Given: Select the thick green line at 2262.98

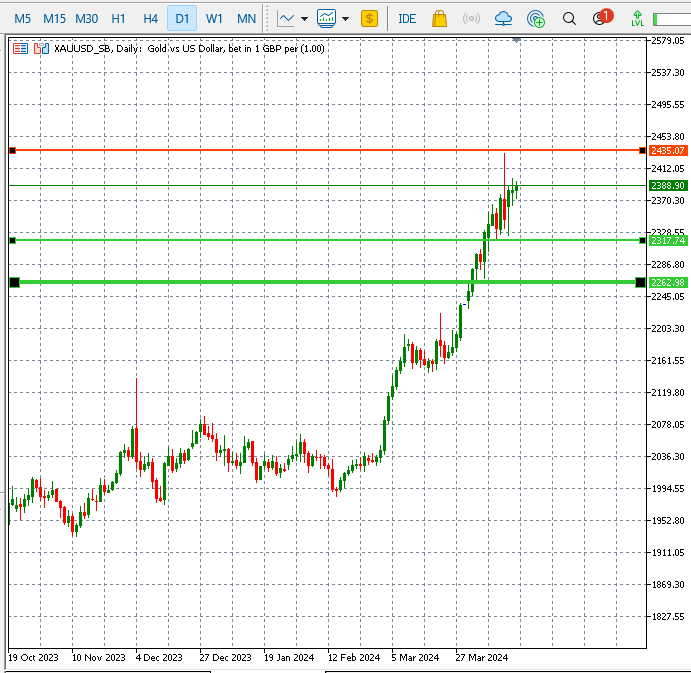Looking at the screenshot, I should pyautogui.click(x=300, y=282).
